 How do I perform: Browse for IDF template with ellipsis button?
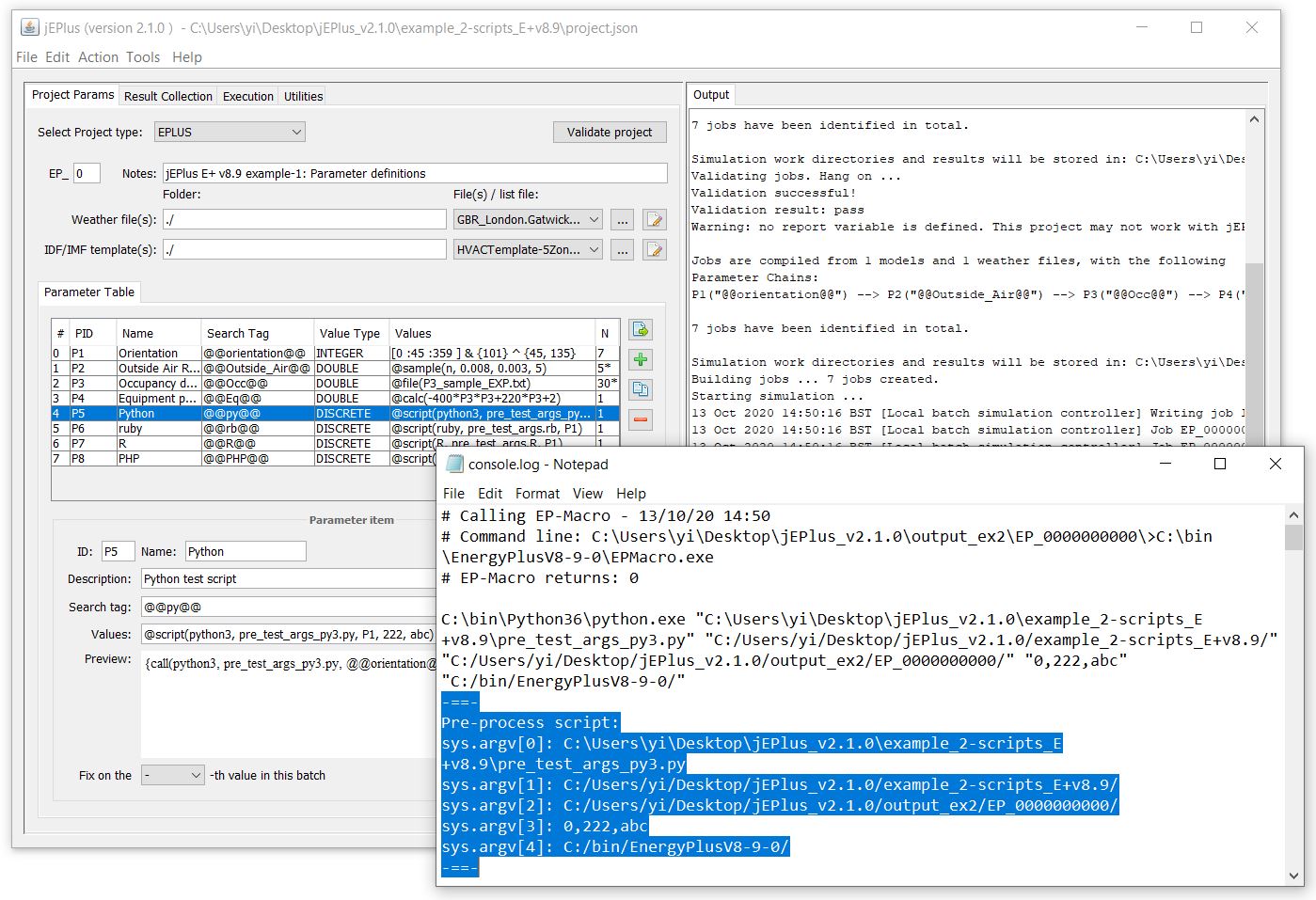click(x=622, y=250)
